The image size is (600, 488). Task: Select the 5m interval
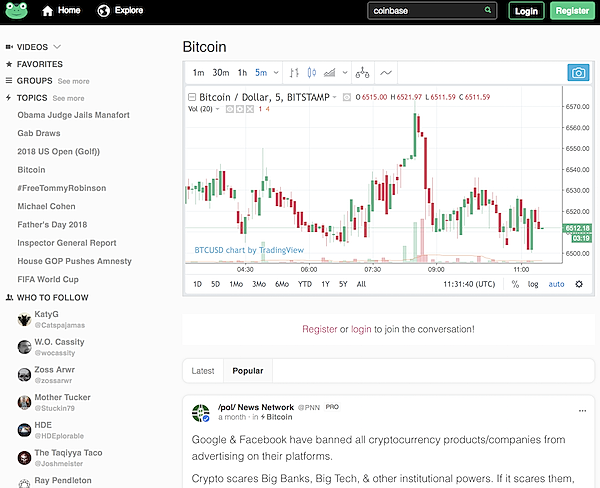coord(261,72)
